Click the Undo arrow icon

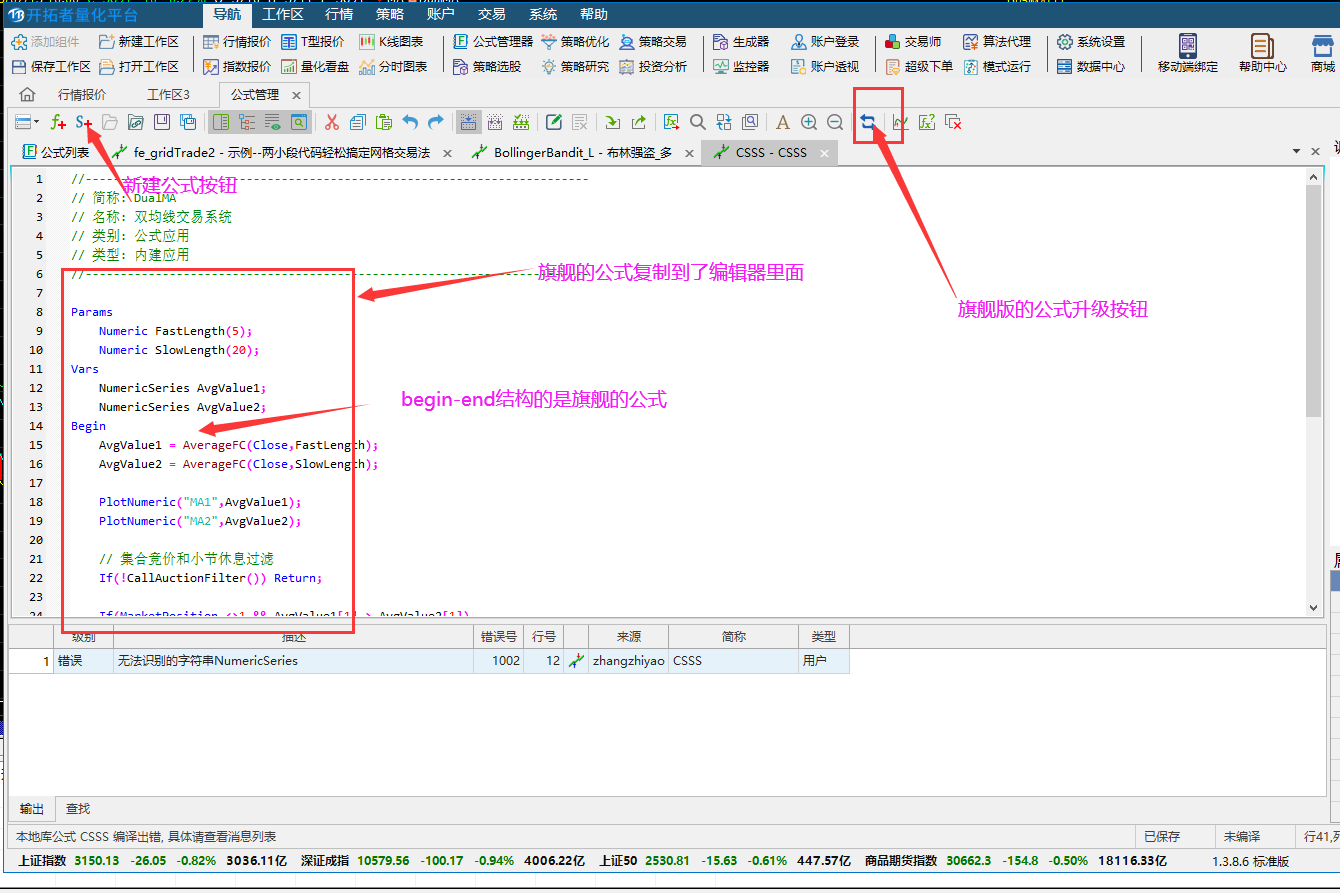[410, 122]
